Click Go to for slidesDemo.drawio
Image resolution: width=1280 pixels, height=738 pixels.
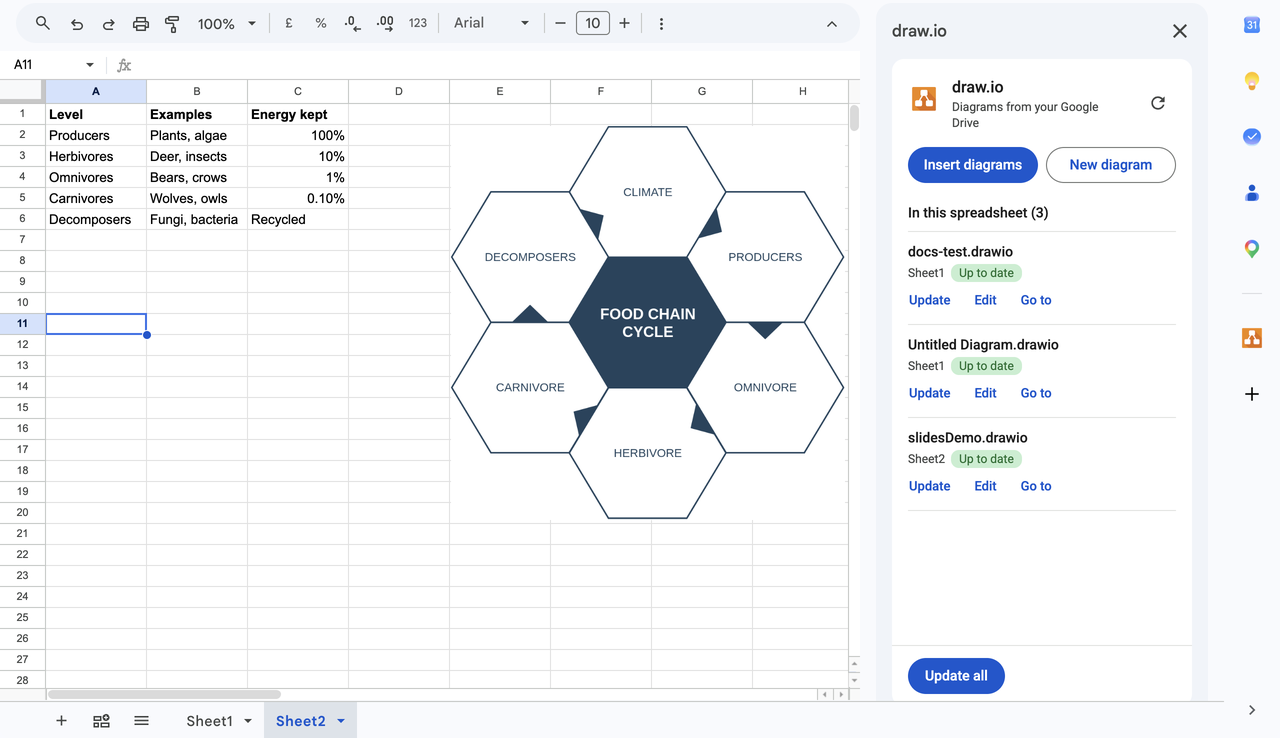click(x=1036, y=486)
